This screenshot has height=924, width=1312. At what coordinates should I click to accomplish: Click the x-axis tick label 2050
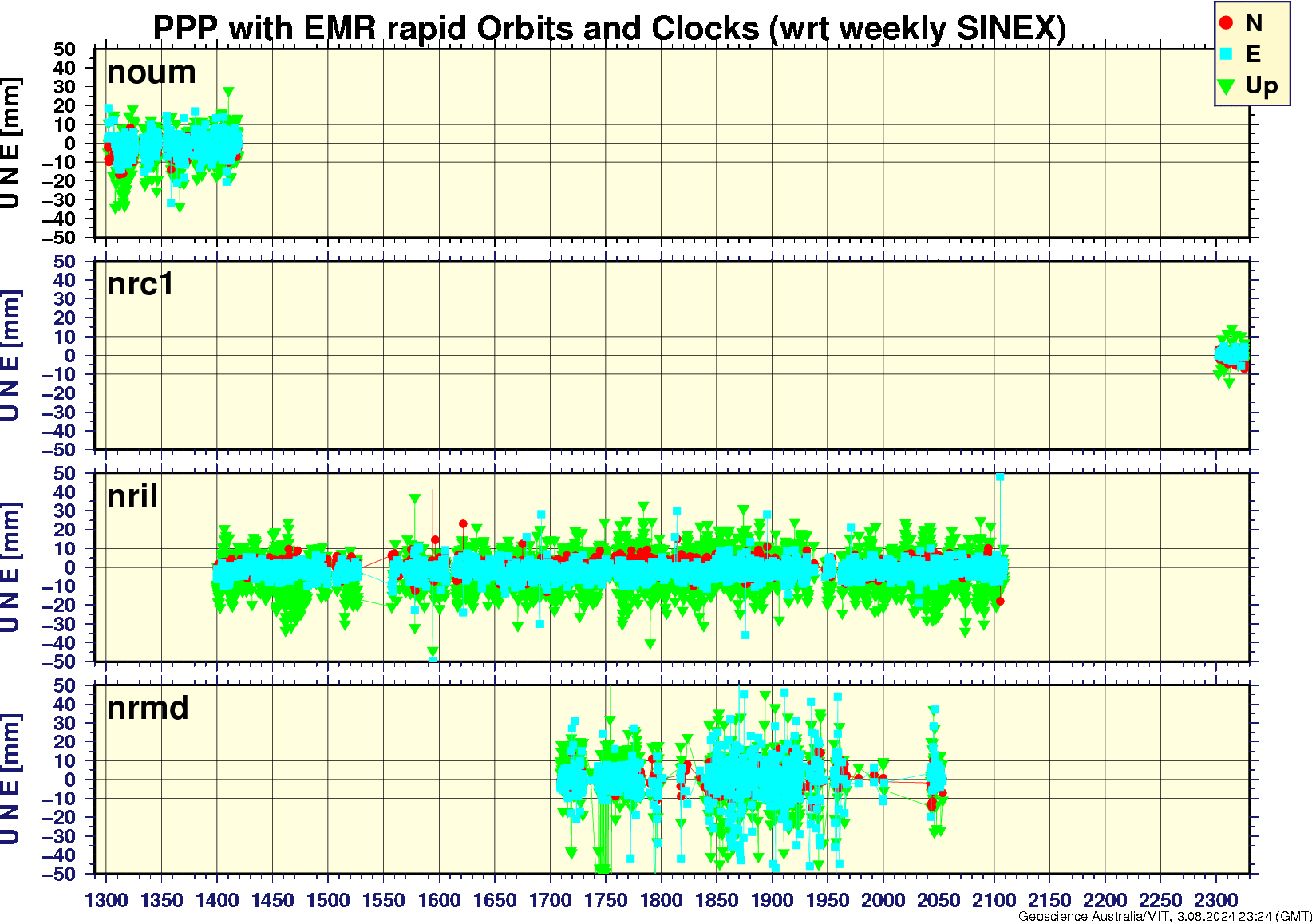939,900
